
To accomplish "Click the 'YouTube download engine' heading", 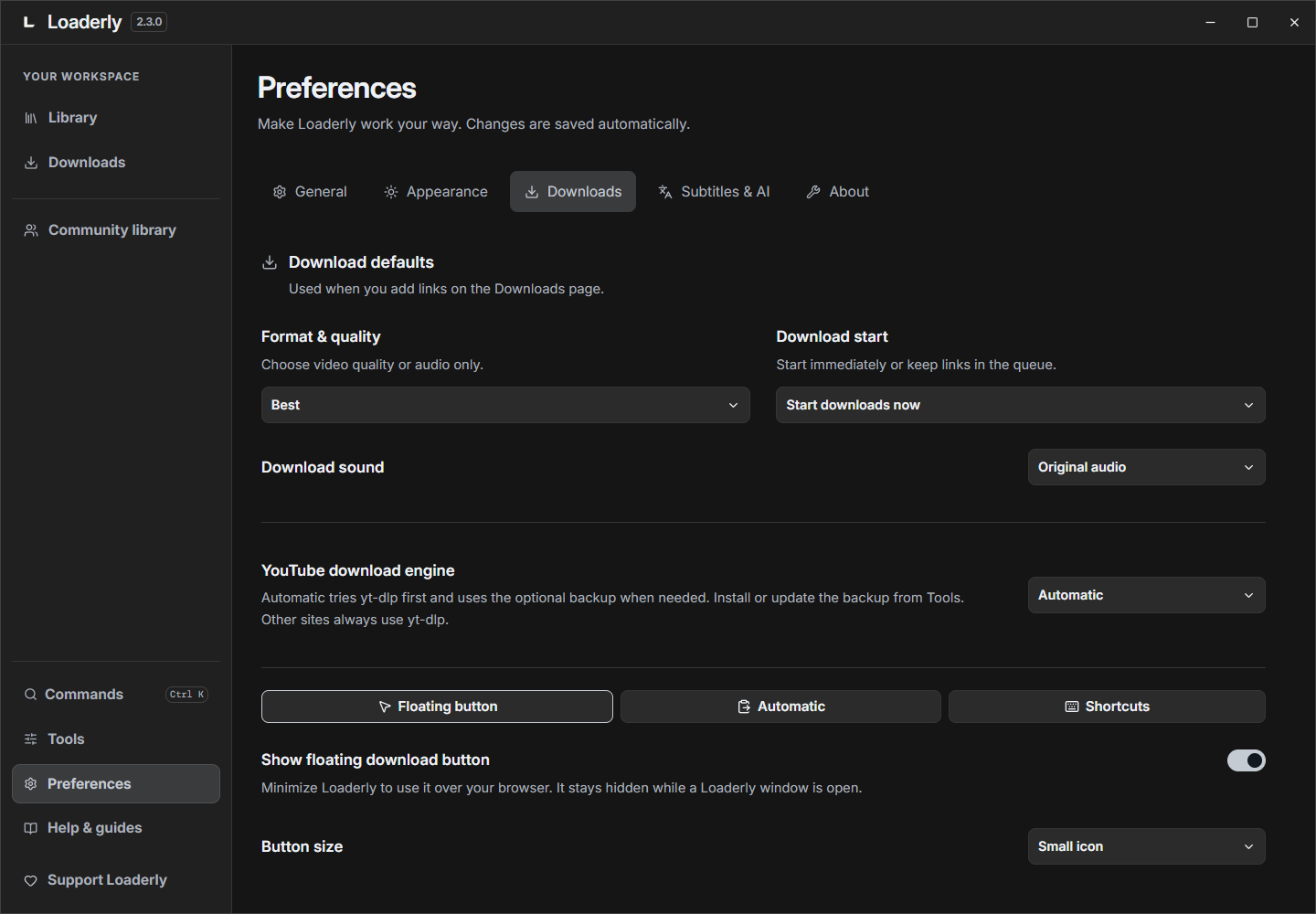I will pyautogui.click(x=358, y=570).
